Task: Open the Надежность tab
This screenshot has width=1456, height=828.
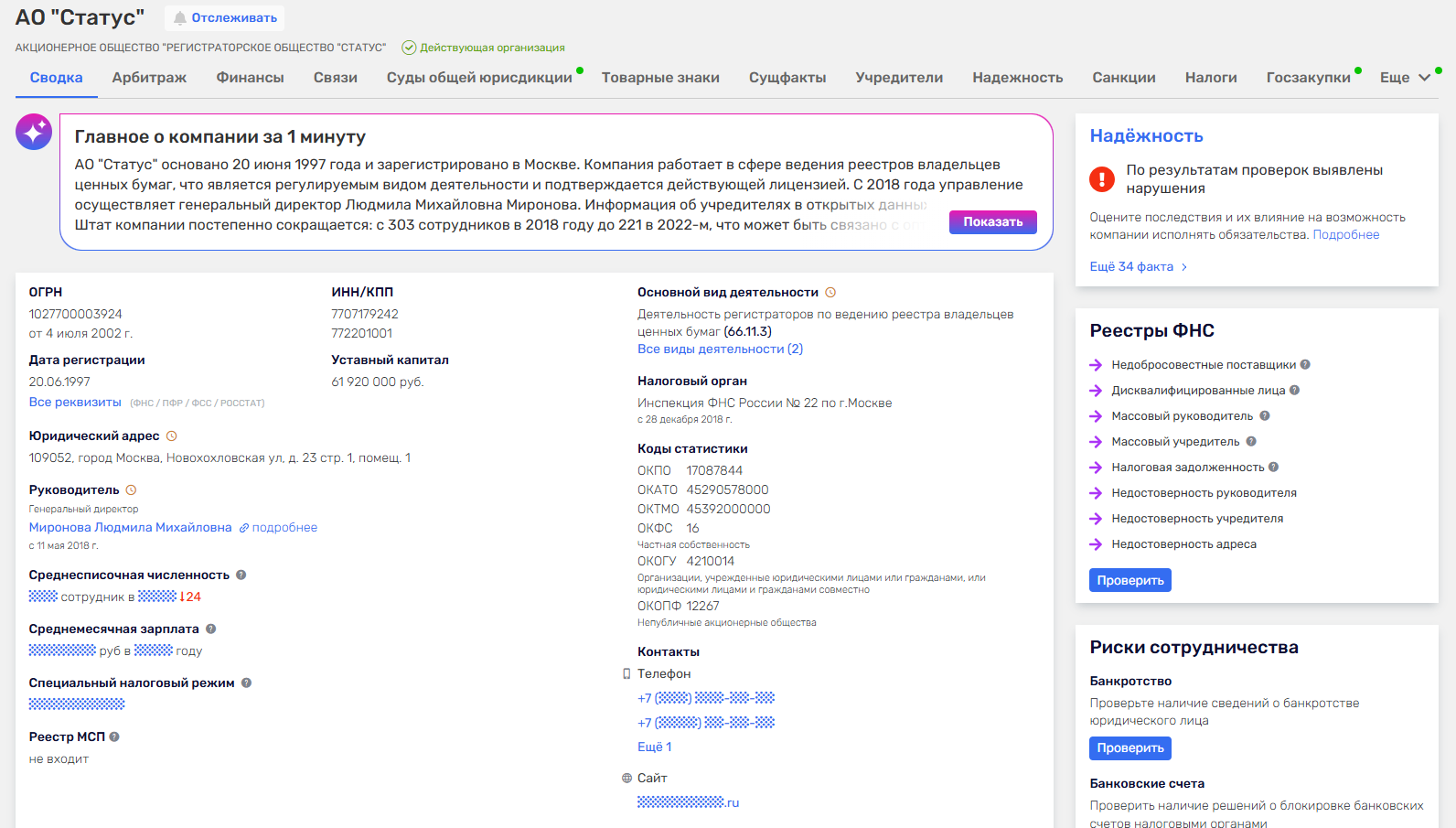Action: 1018,78
